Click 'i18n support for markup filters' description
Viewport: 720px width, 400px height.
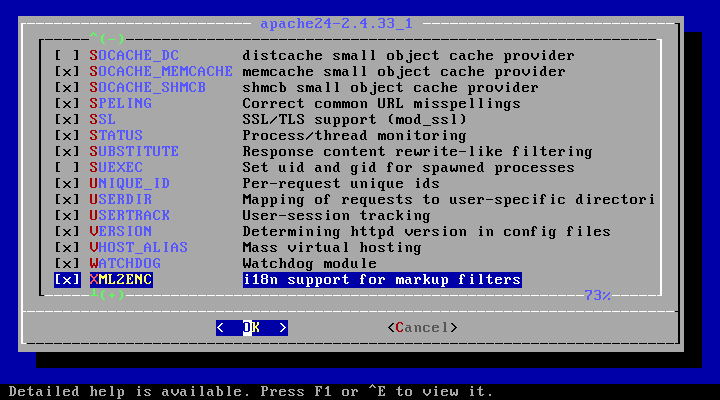[x=382, y=280]
